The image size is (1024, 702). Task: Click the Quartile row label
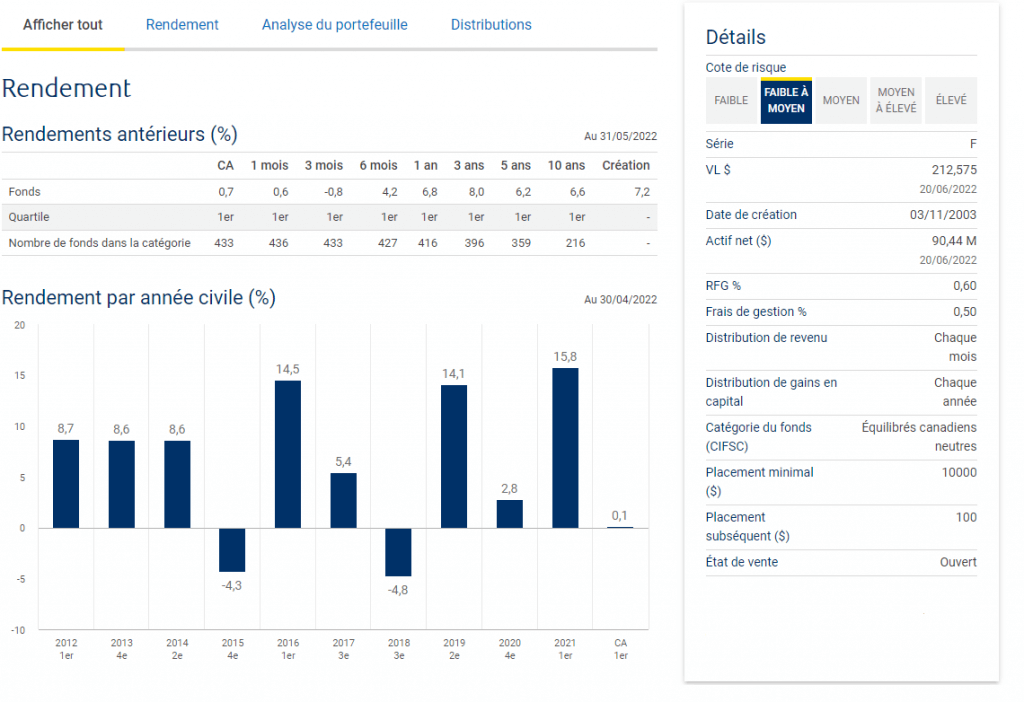pyautogui.click(x=29, y=217)
